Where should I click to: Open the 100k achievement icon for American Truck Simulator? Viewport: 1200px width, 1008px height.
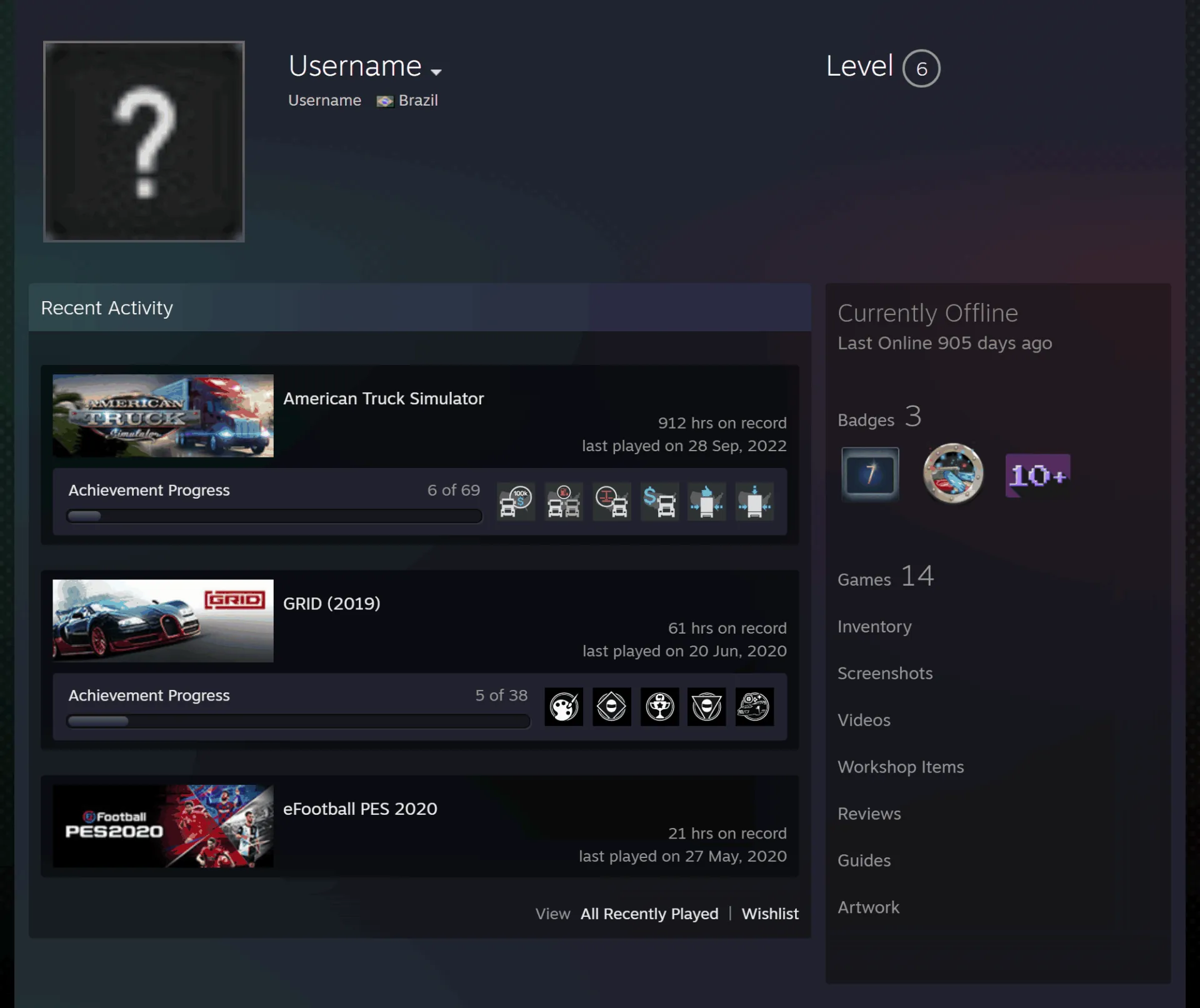[x=516, y=501]
